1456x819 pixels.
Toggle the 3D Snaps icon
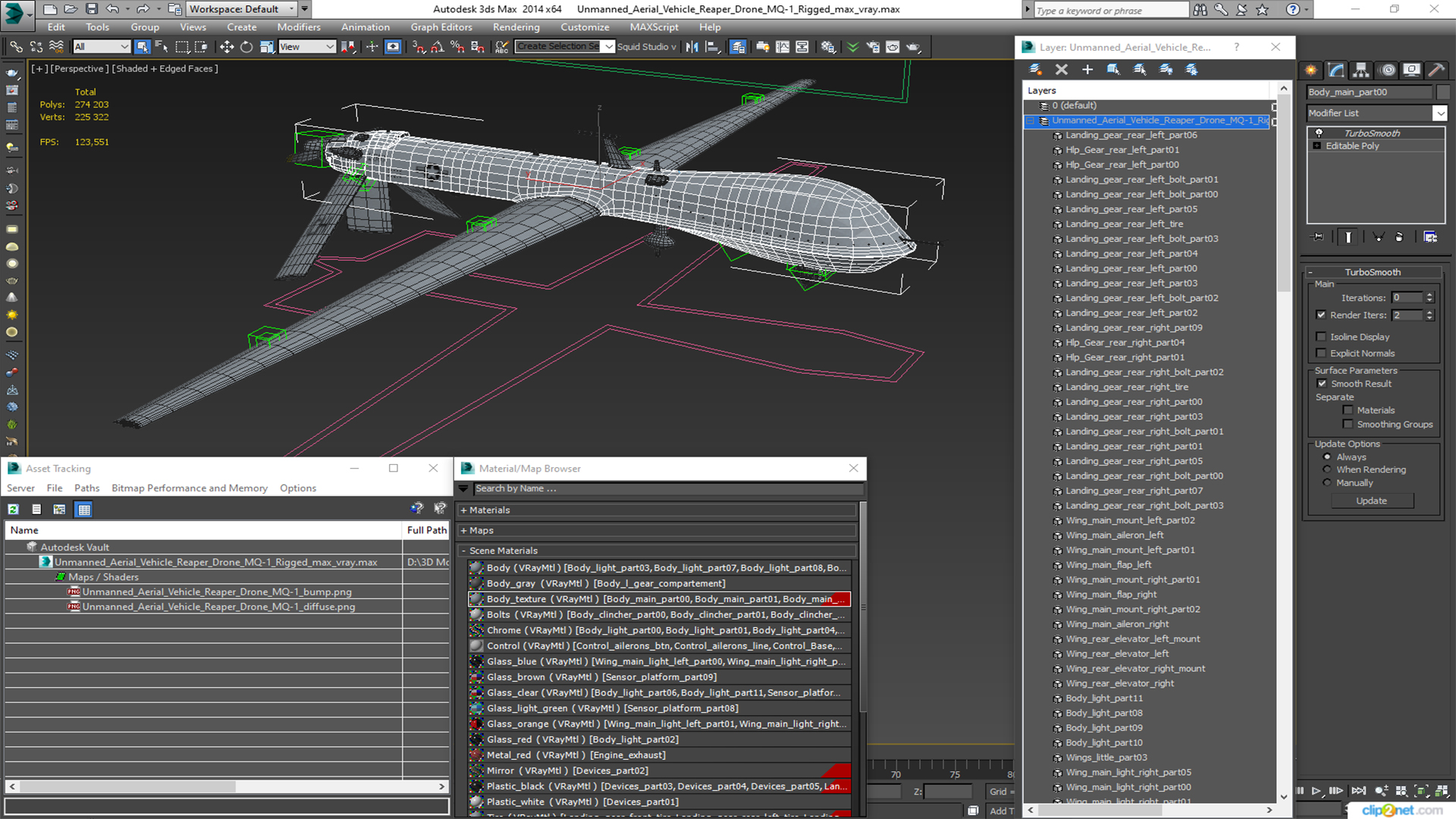(x=419, y=47)
